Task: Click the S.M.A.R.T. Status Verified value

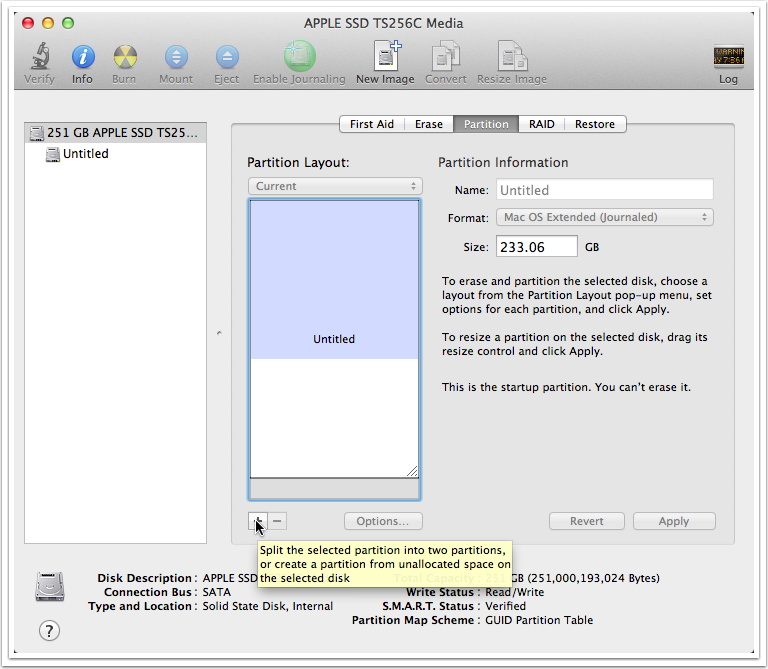Action: click(x=505, y=606)
